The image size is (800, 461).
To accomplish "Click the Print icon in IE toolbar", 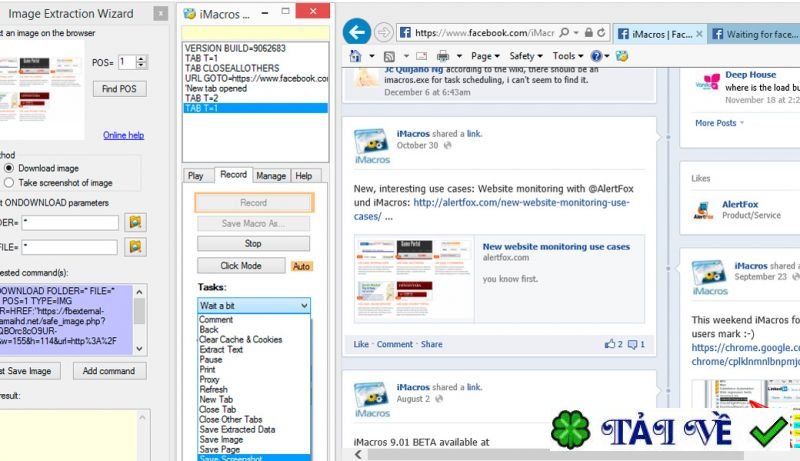I will [x=443, y=56].
